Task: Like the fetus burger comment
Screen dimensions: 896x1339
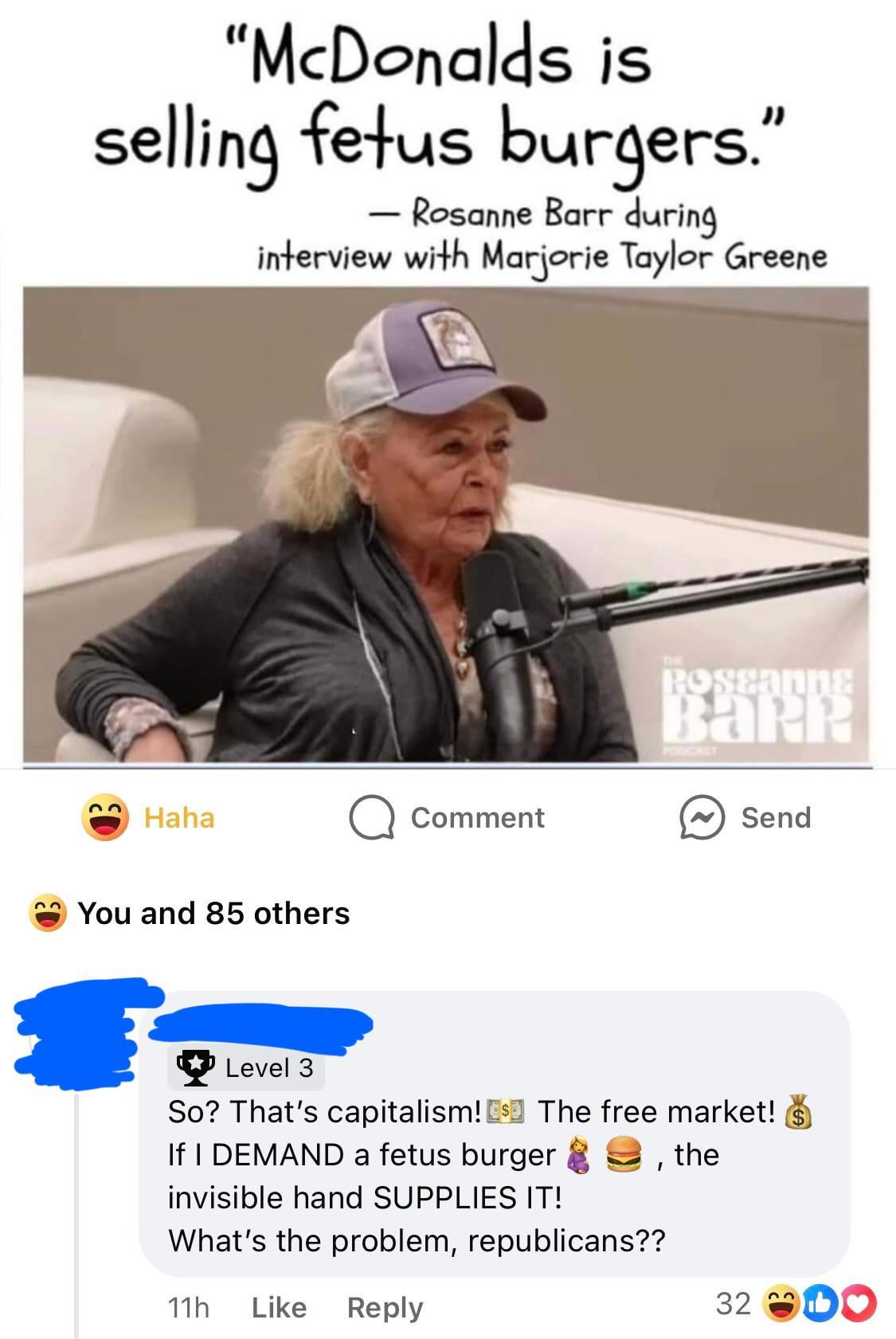Action: tap(279, 1307)
